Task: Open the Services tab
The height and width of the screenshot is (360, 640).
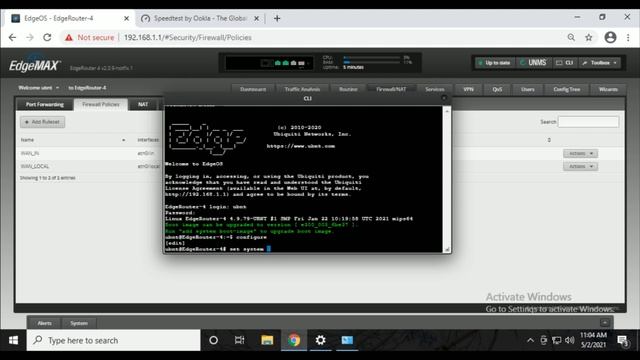Action: tap(435, 89)
